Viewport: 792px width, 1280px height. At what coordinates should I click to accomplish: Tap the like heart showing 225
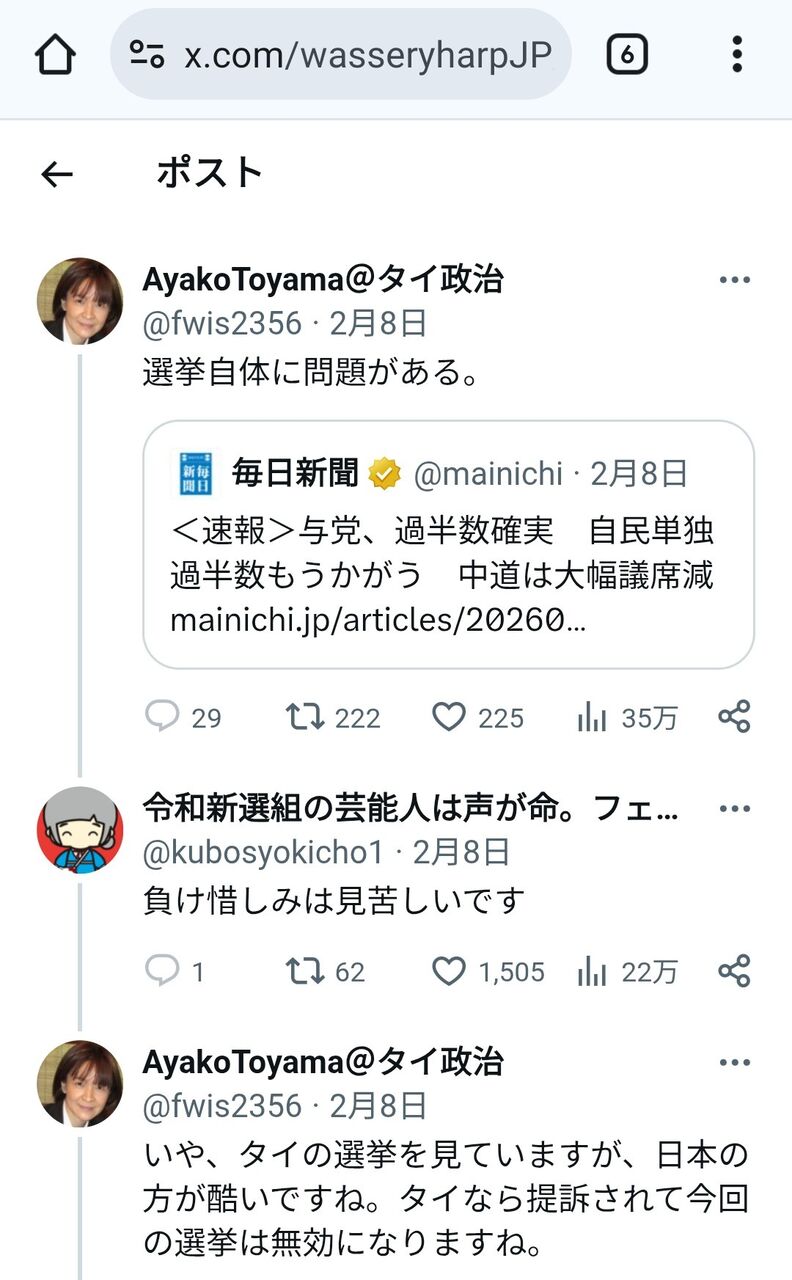click(x=450, y=717)
